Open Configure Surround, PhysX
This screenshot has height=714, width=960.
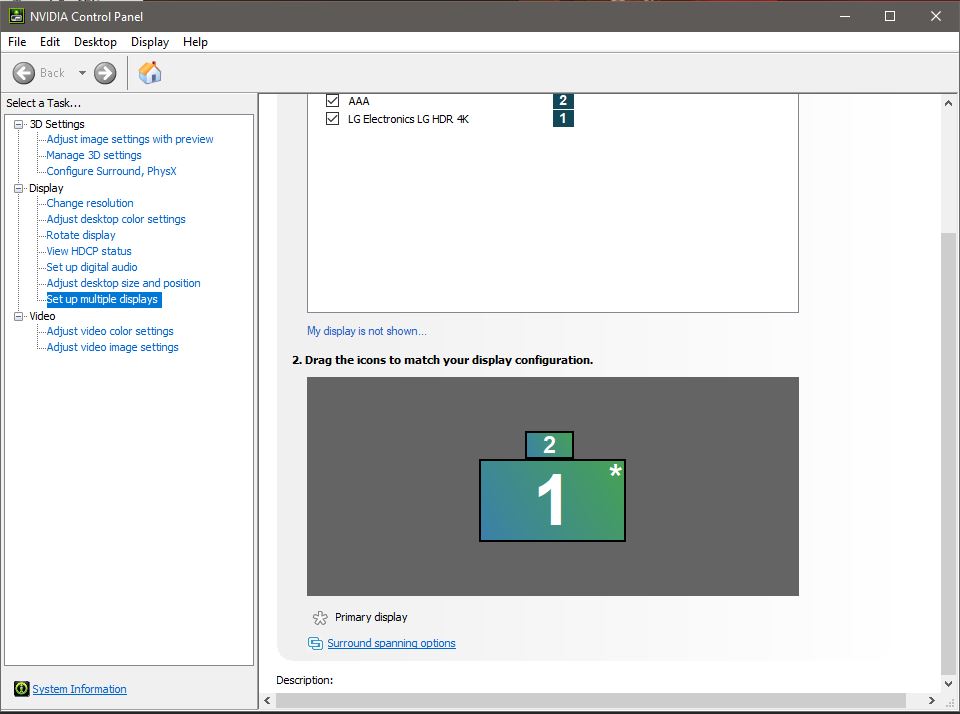(111, 171)
